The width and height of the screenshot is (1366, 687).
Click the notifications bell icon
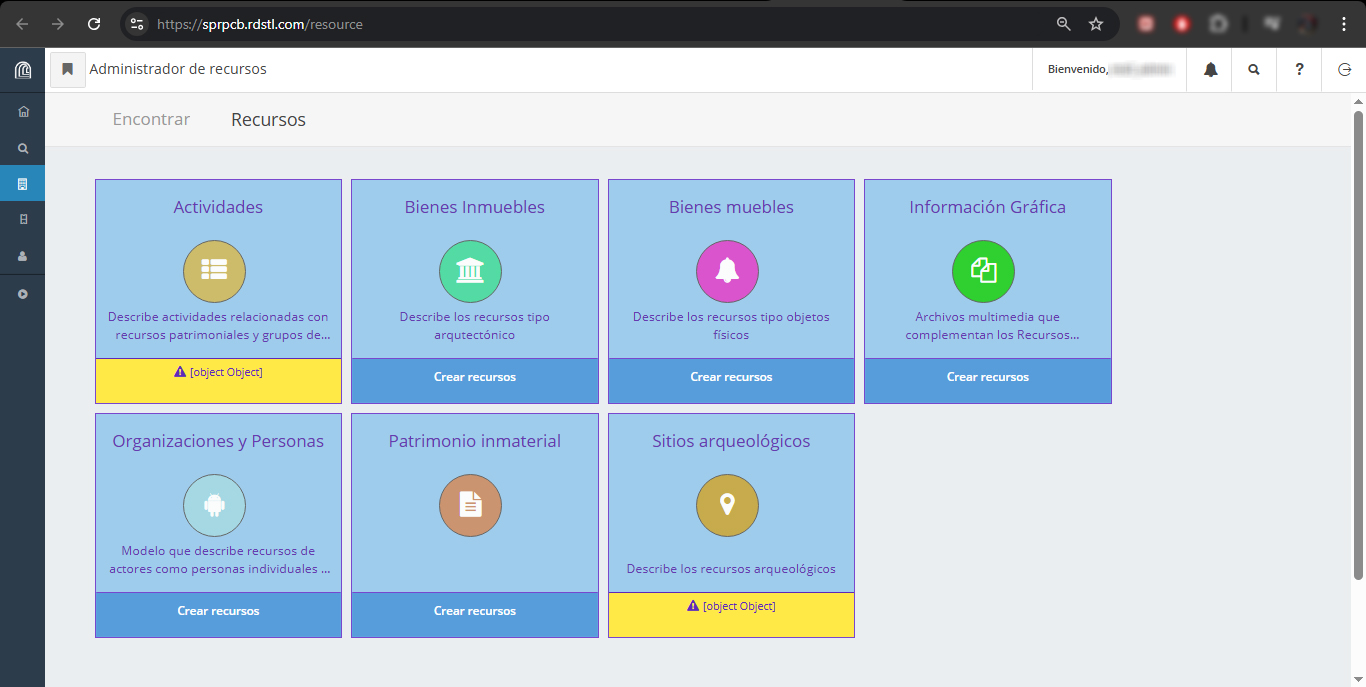tap(1210, 70)
